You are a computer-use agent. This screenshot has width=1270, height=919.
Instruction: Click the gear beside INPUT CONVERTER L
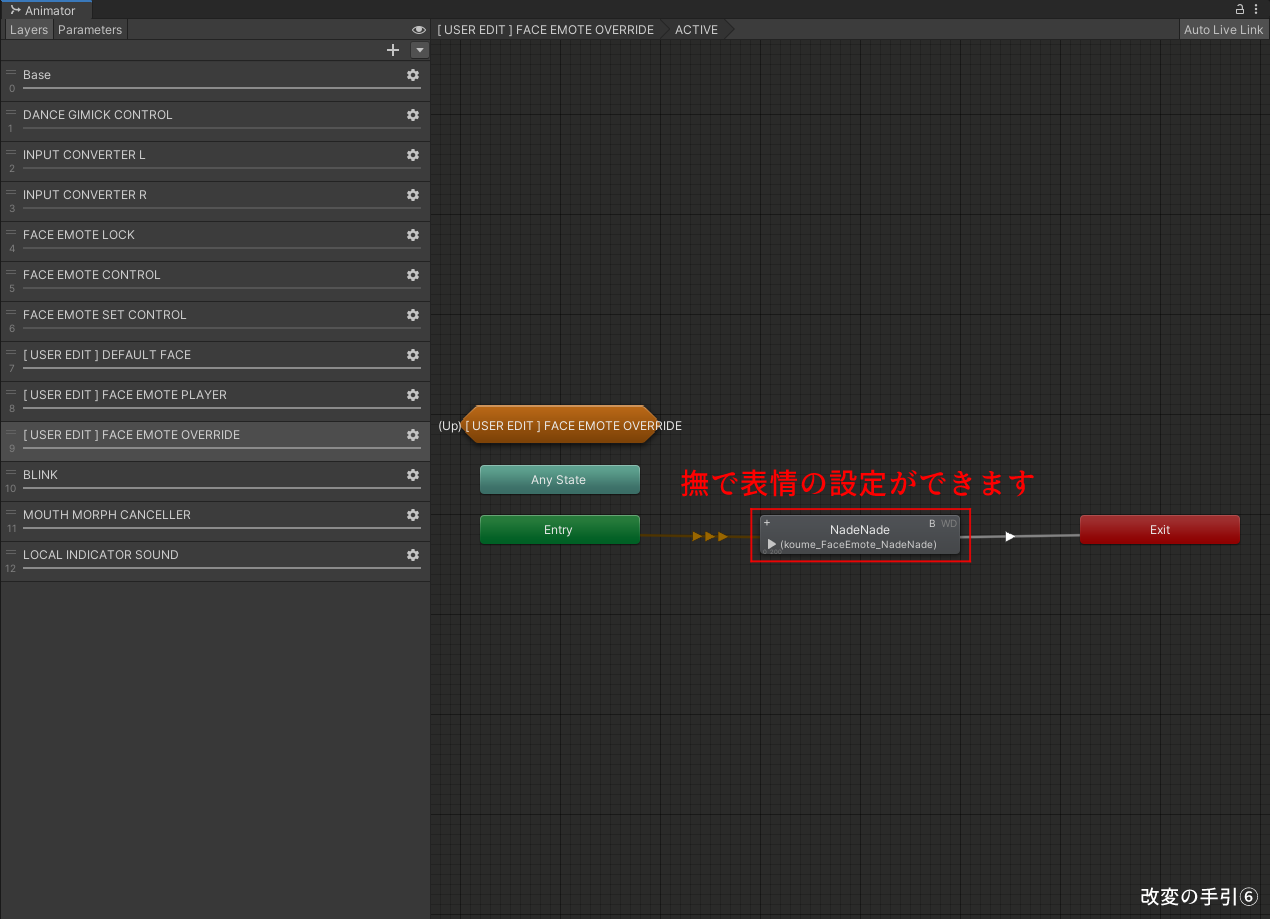click(412, 155)
